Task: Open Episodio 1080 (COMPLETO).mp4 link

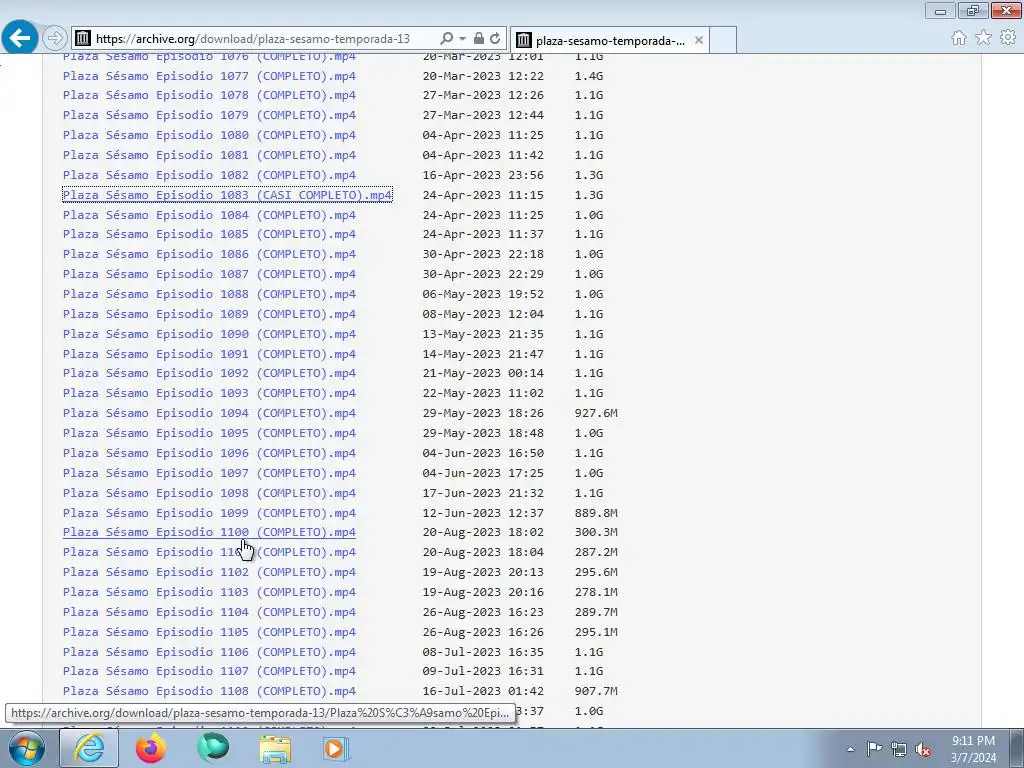Action: 209,135
